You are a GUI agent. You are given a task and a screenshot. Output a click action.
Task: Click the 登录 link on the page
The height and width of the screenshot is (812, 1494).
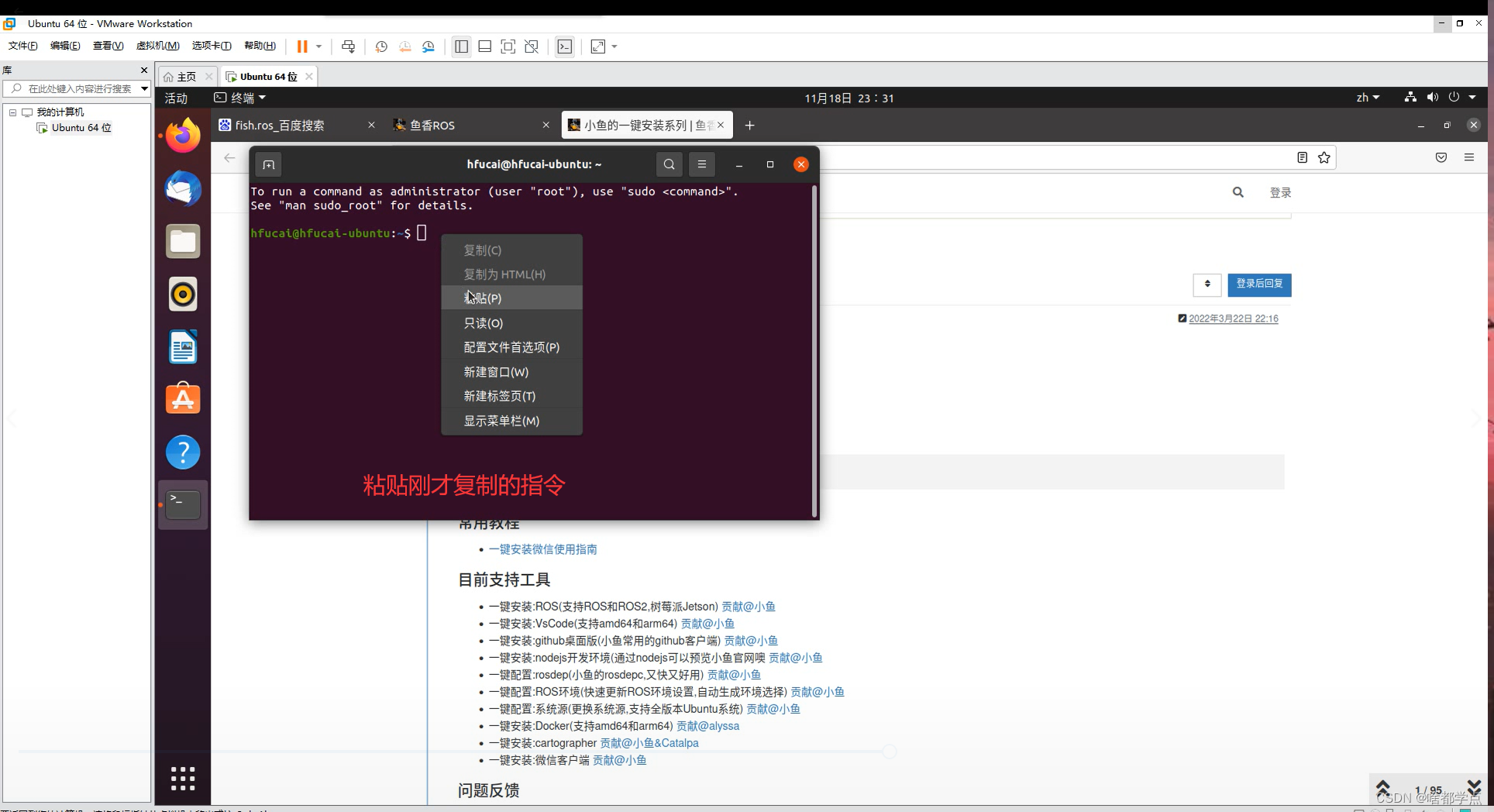[x=1280, y=192]
